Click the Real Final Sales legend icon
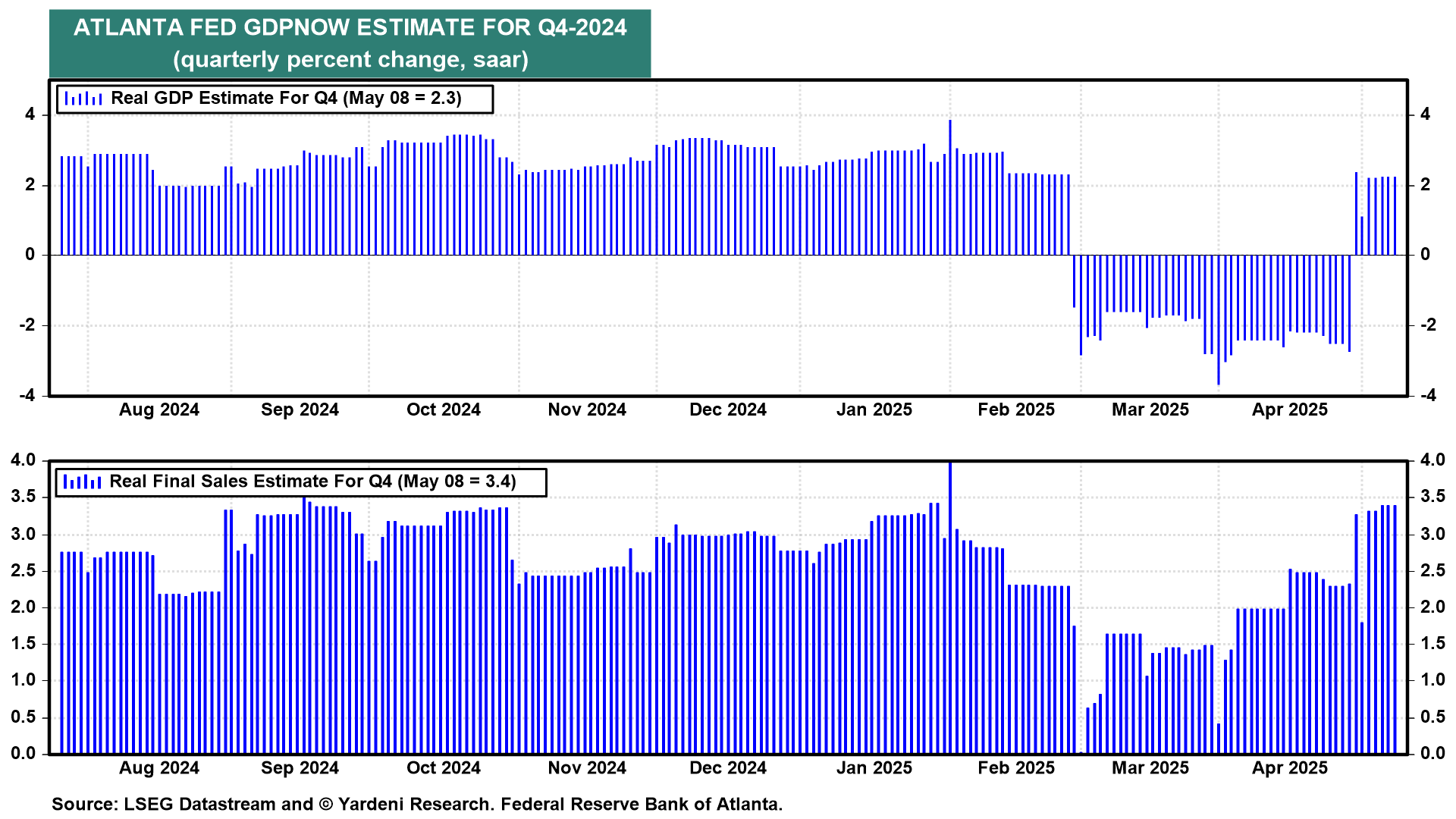Viewport: 1456px width, 819px height. 82,482
